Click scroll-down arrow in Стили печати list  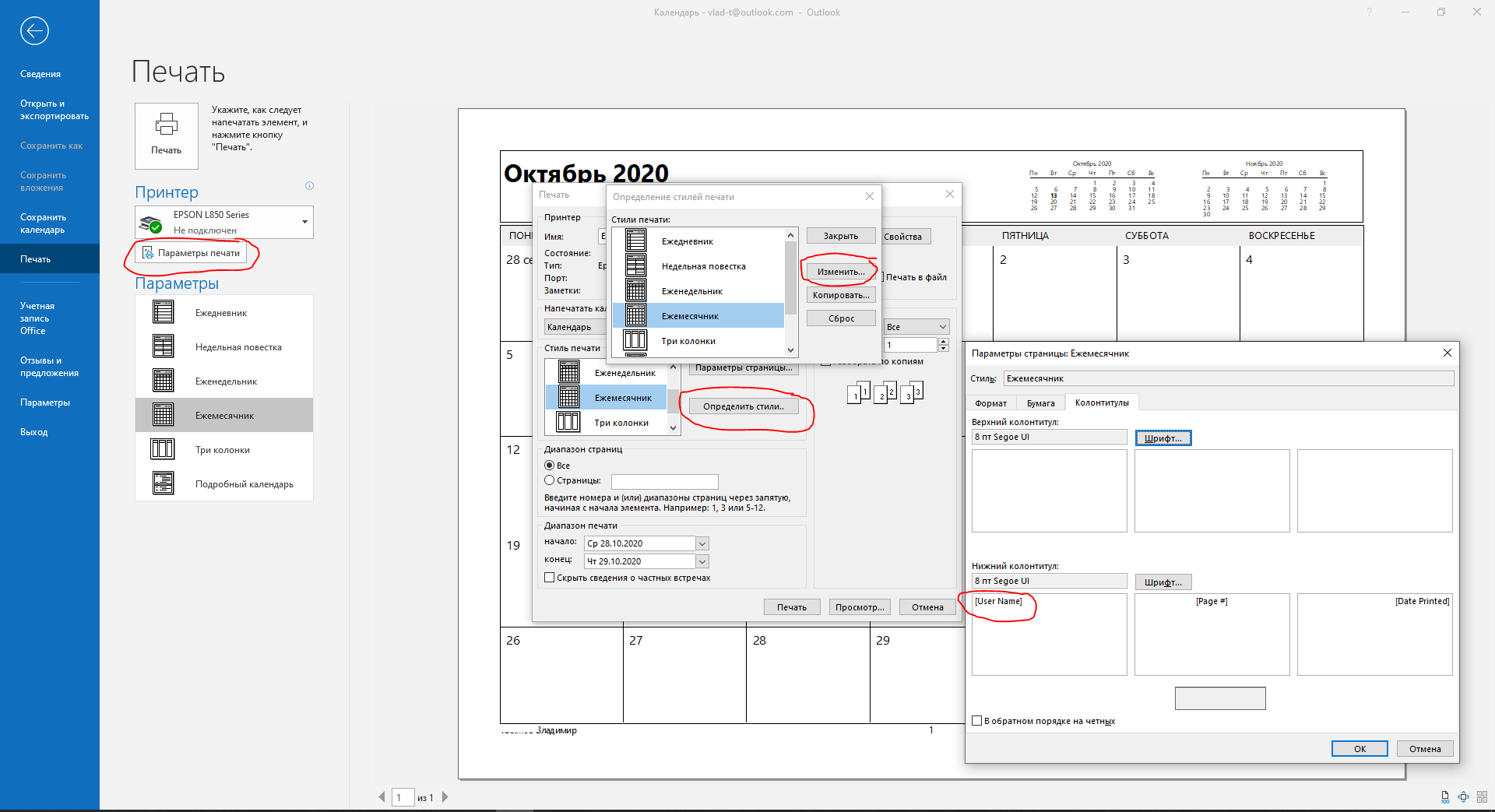[790, 350]
